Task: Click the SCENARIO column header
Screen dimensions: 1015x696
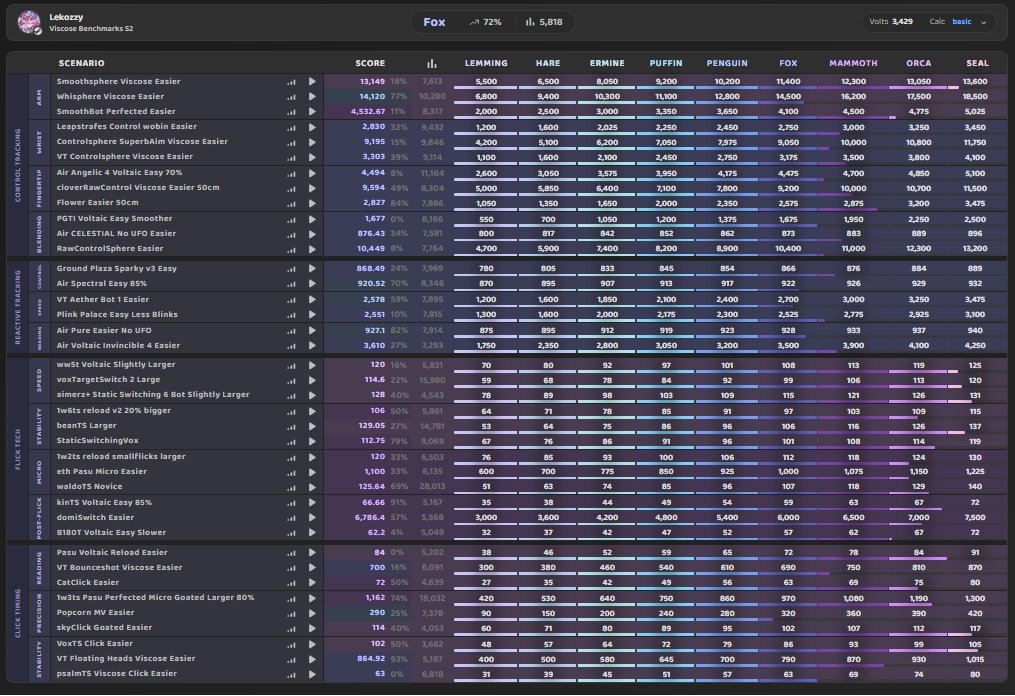Action: click(81, 63)
